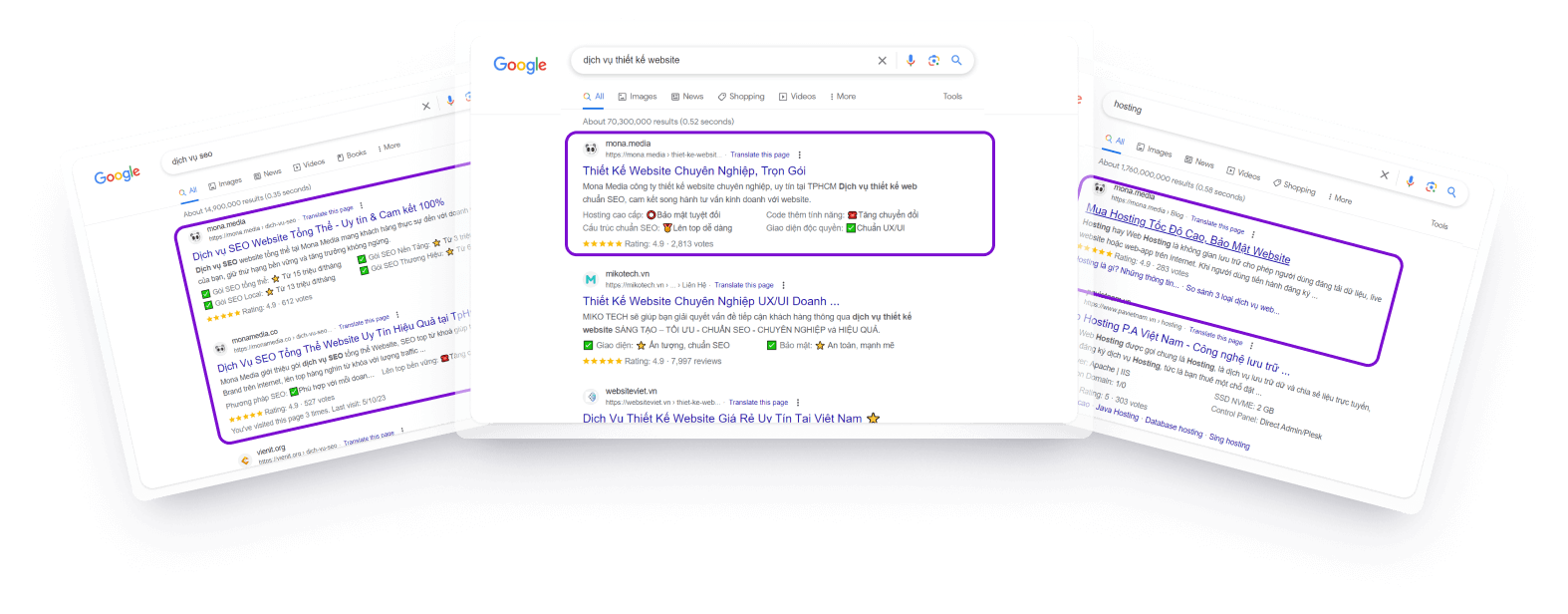This screenshot has height=614, width=1568.
Task: Select the All tab in the center window
Action: click(594, 97)
